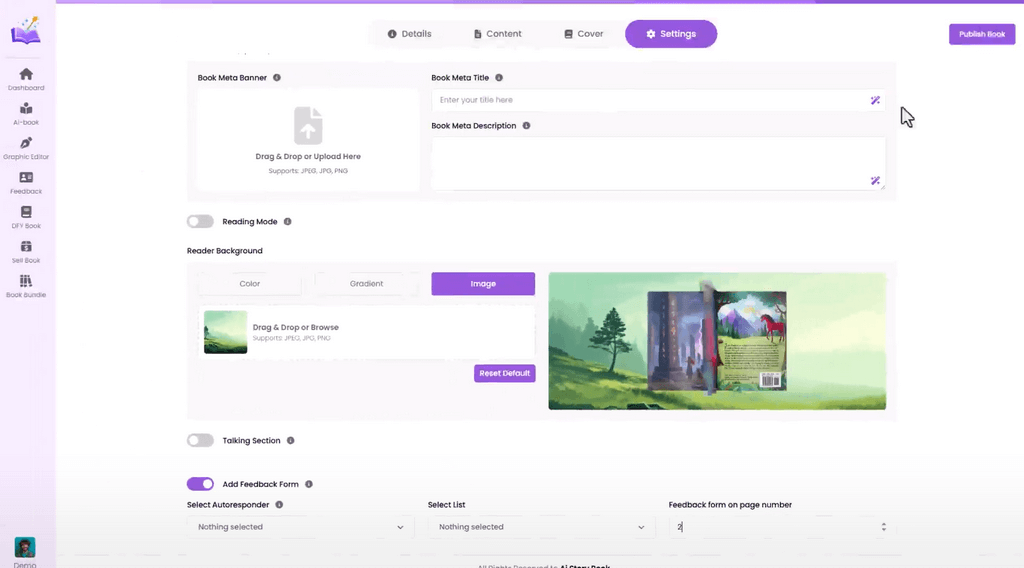This screenshot has width=1024, height=568.
Task: Click the book reader preview image
Action: pos(717,341)
